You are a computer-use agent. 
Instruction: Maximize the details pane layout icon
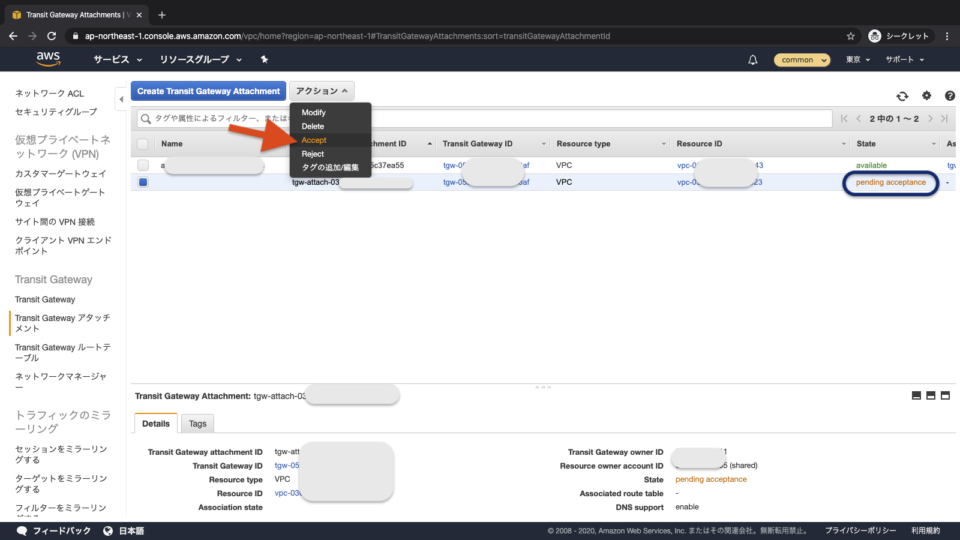(x=945, y=396)
